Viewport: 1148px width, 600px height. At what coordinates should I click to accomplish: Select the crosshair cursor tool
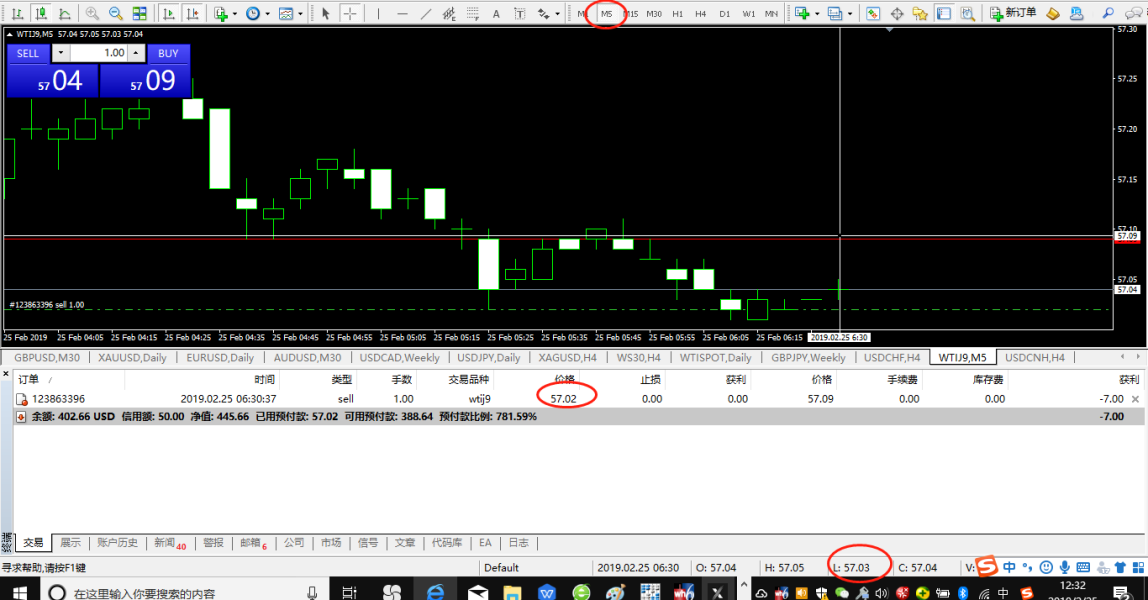coord(349,14)
